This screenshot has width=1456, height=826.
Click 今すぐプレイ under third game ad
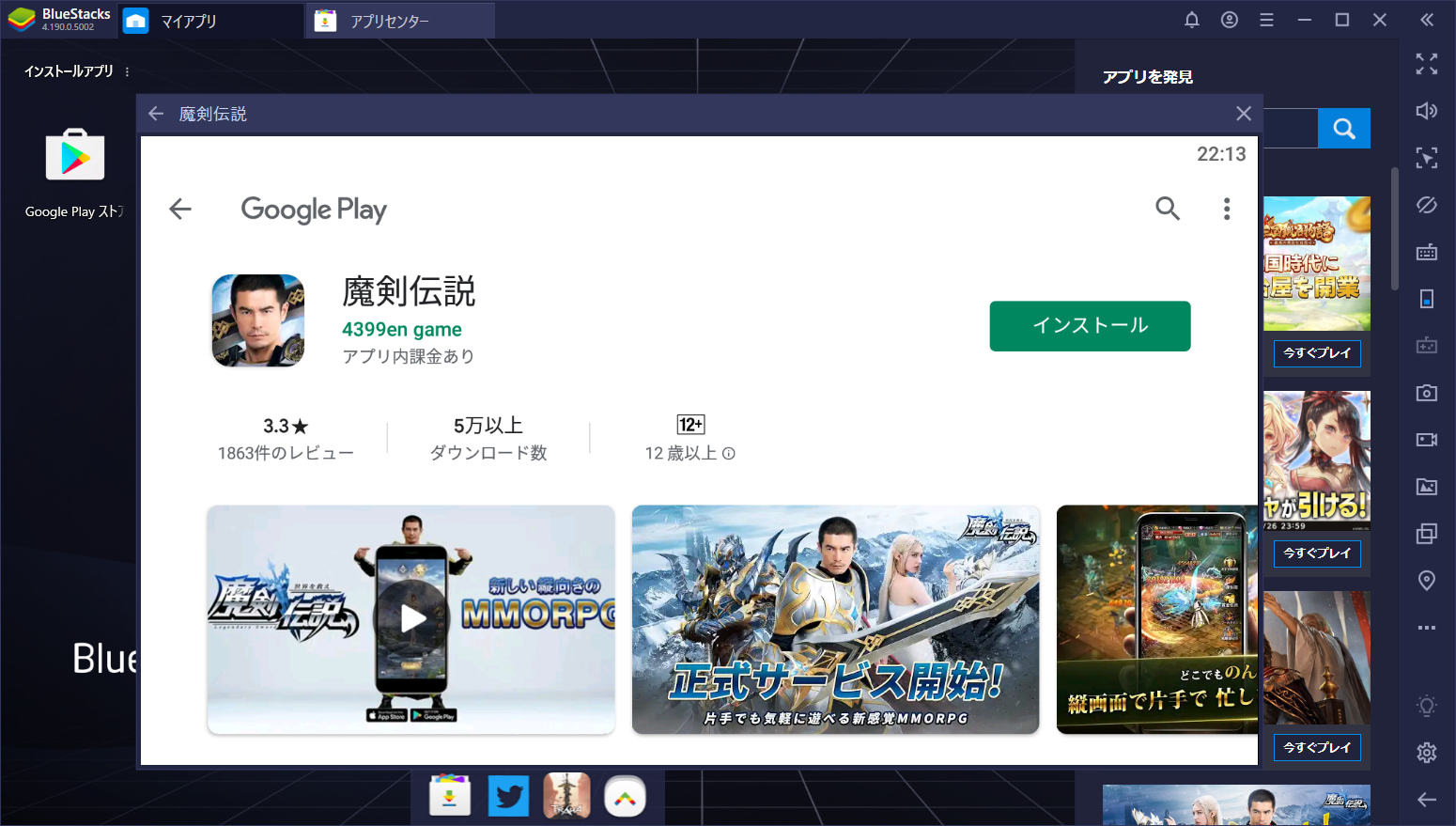tap(1316, 748)
